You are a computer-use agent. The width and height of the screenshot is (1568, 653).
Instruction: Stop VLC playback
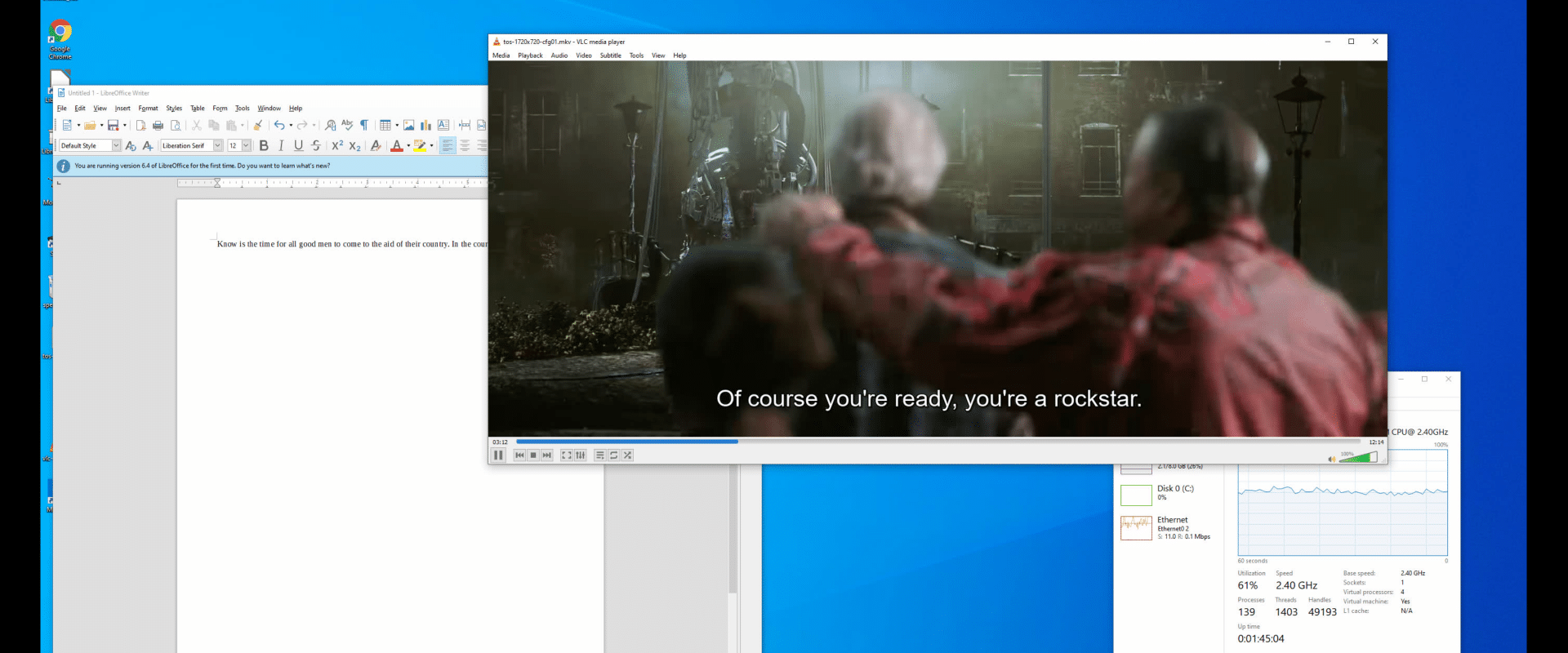click(x=533, y=455)
